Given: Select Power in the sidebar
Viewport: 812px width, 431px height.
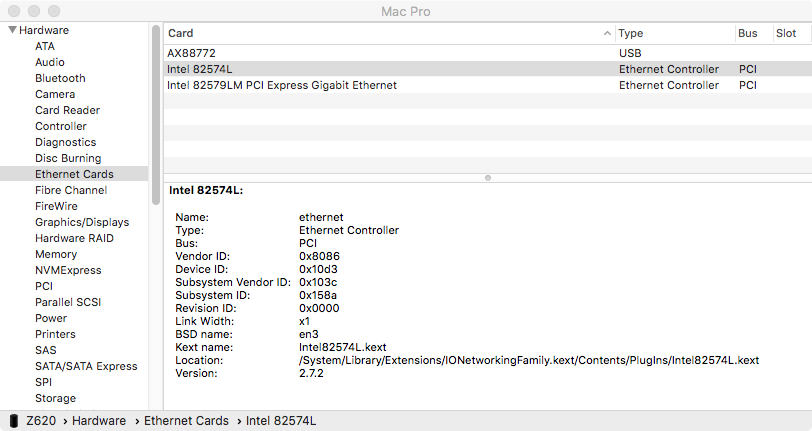Looking at the screenshot, I should pyautogui.click(x=51, y=319).
